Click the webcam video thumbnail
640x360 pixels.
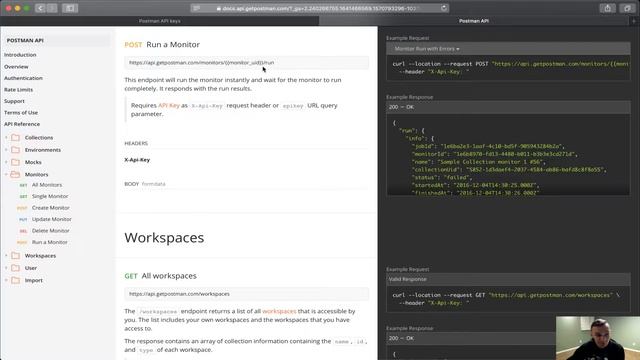pyautogui.click(x=598, y=338)
